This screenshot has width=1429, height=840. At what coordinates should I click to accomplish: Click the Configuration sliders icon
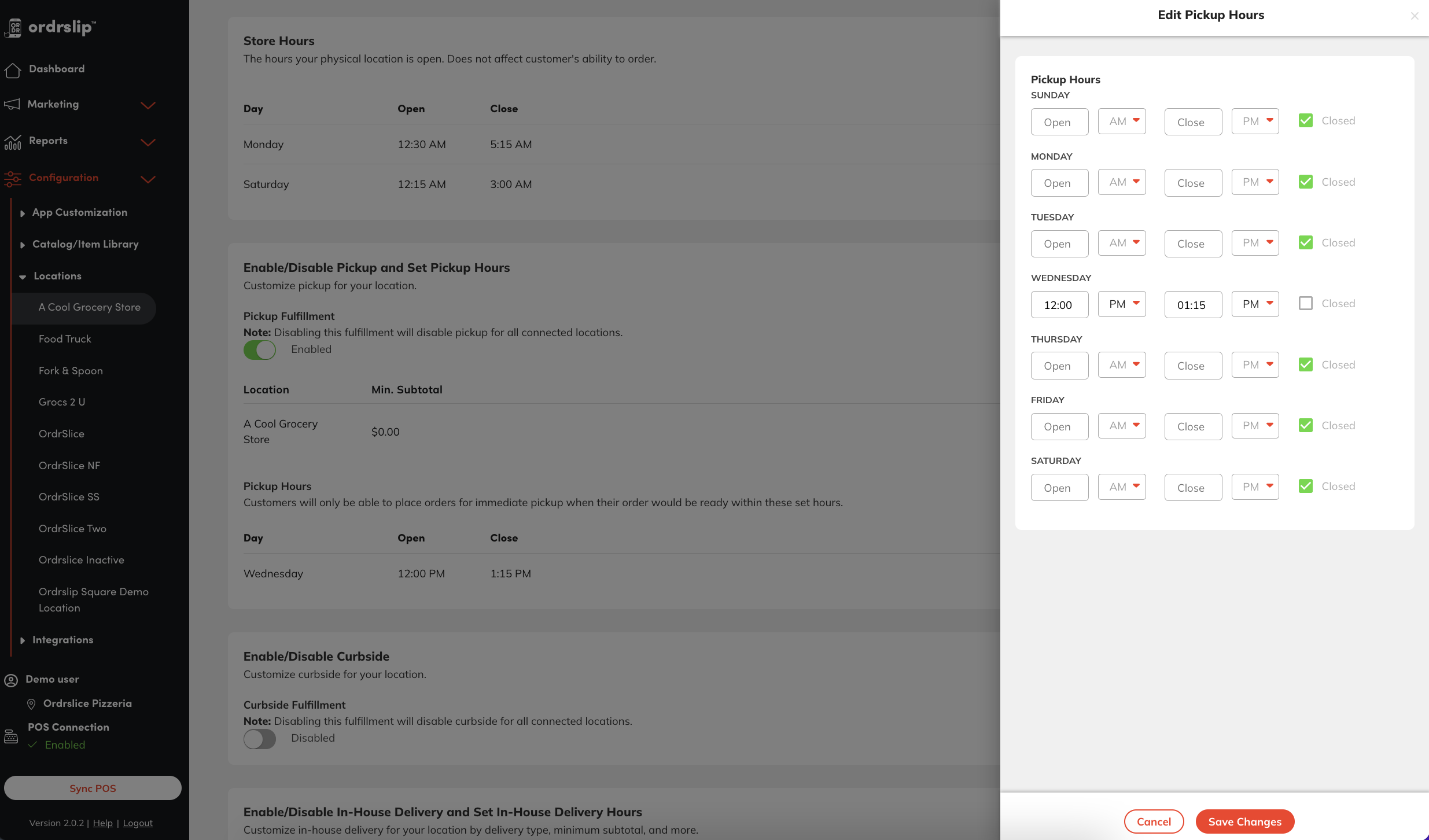tap(12, 179)
